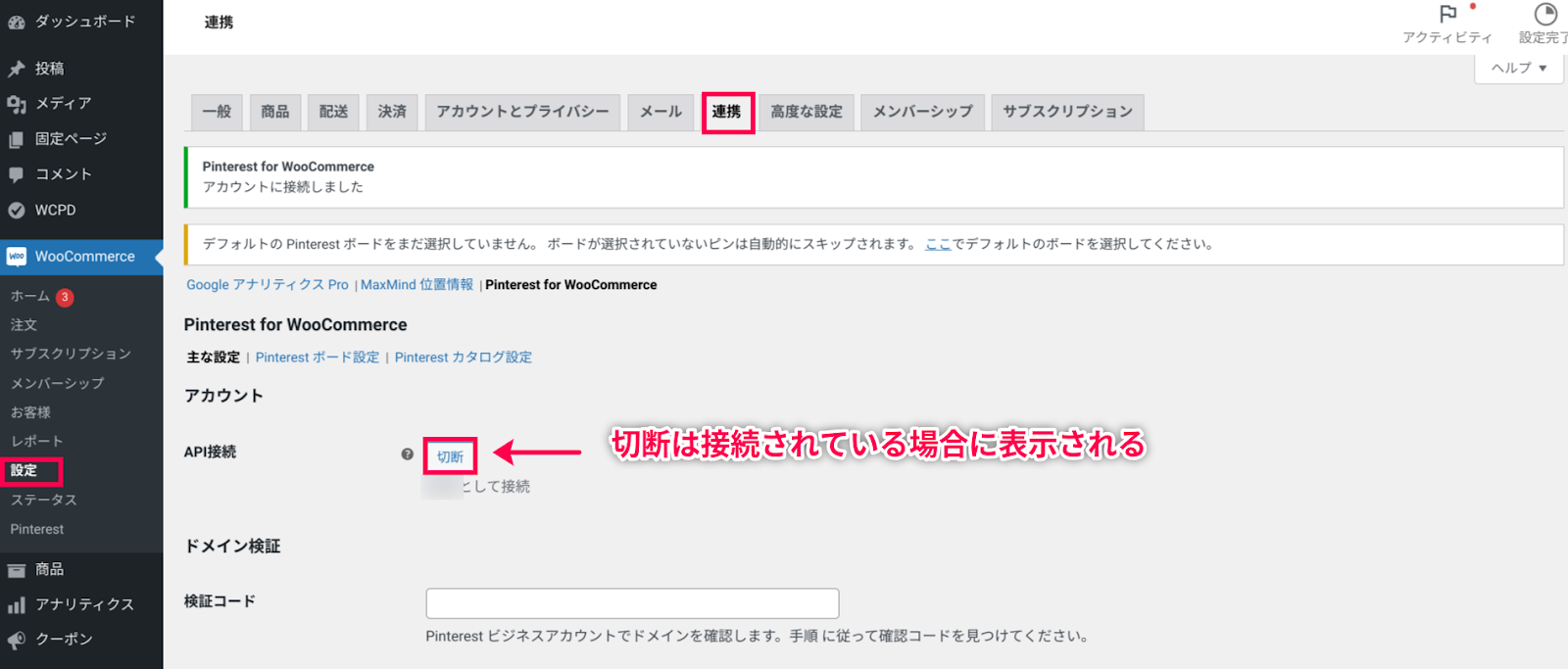
Task: Switch to the 一般 tab
Action: (217, 112)
